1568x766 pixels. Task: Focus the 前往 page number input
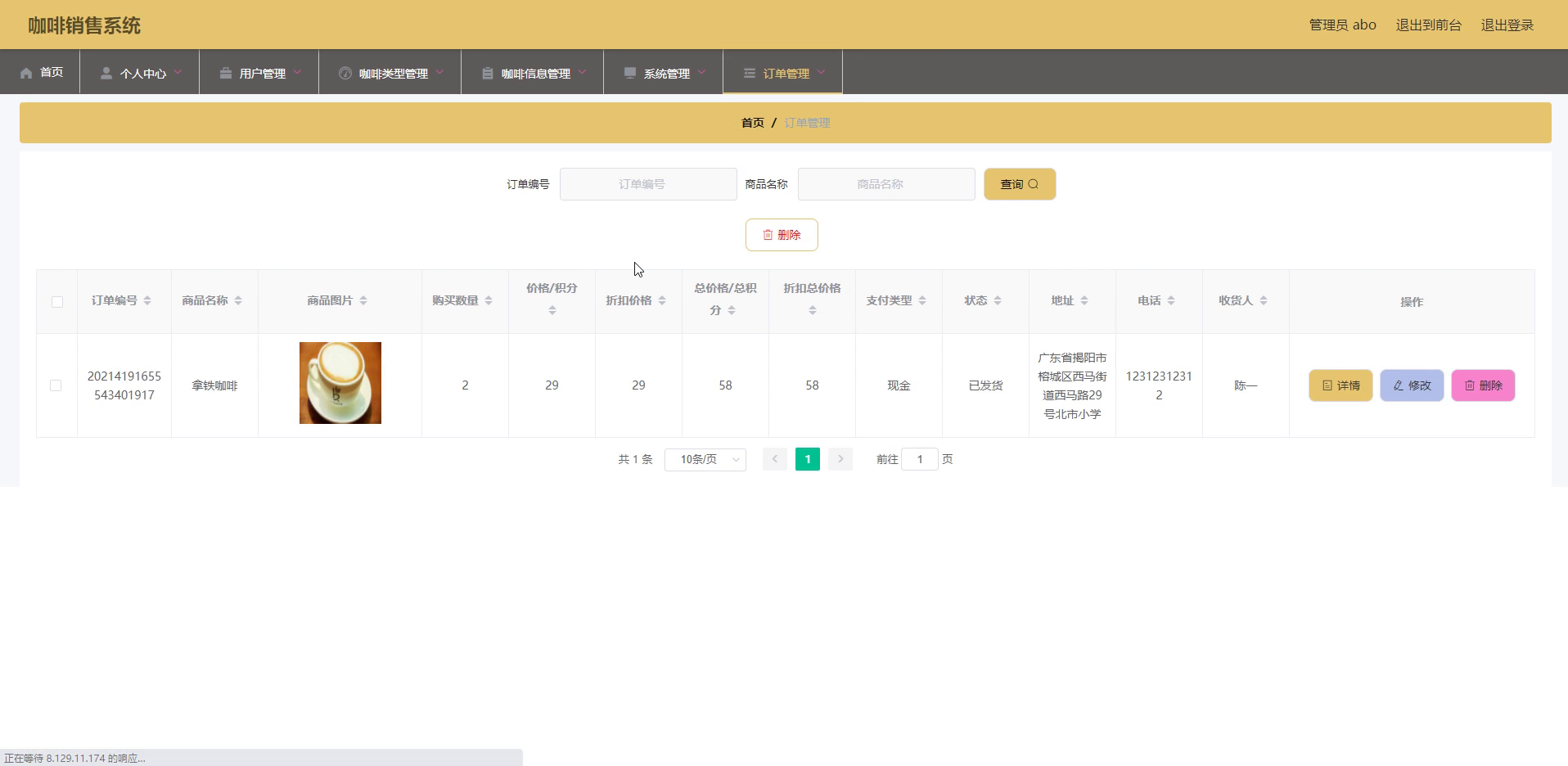tap(920, 459)
